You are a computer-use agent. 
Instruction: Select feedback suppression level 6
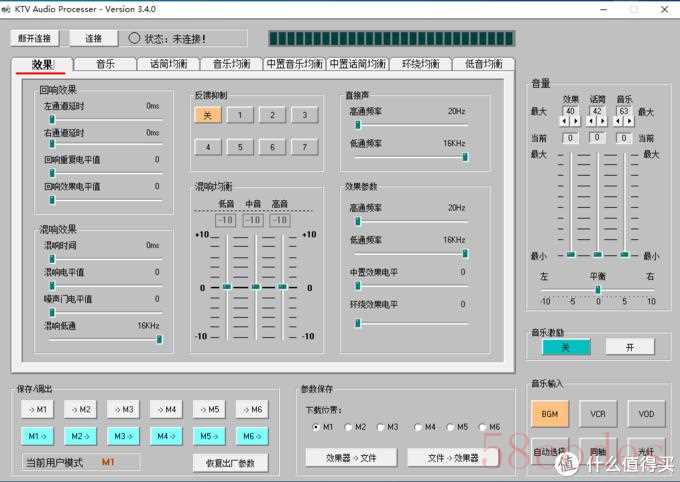tap(272, 147)
